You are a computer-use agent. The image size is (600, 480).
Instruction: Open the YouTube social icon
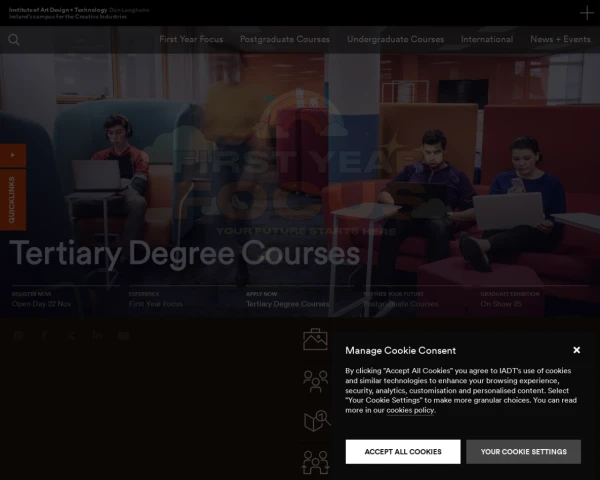click(123, 336)
